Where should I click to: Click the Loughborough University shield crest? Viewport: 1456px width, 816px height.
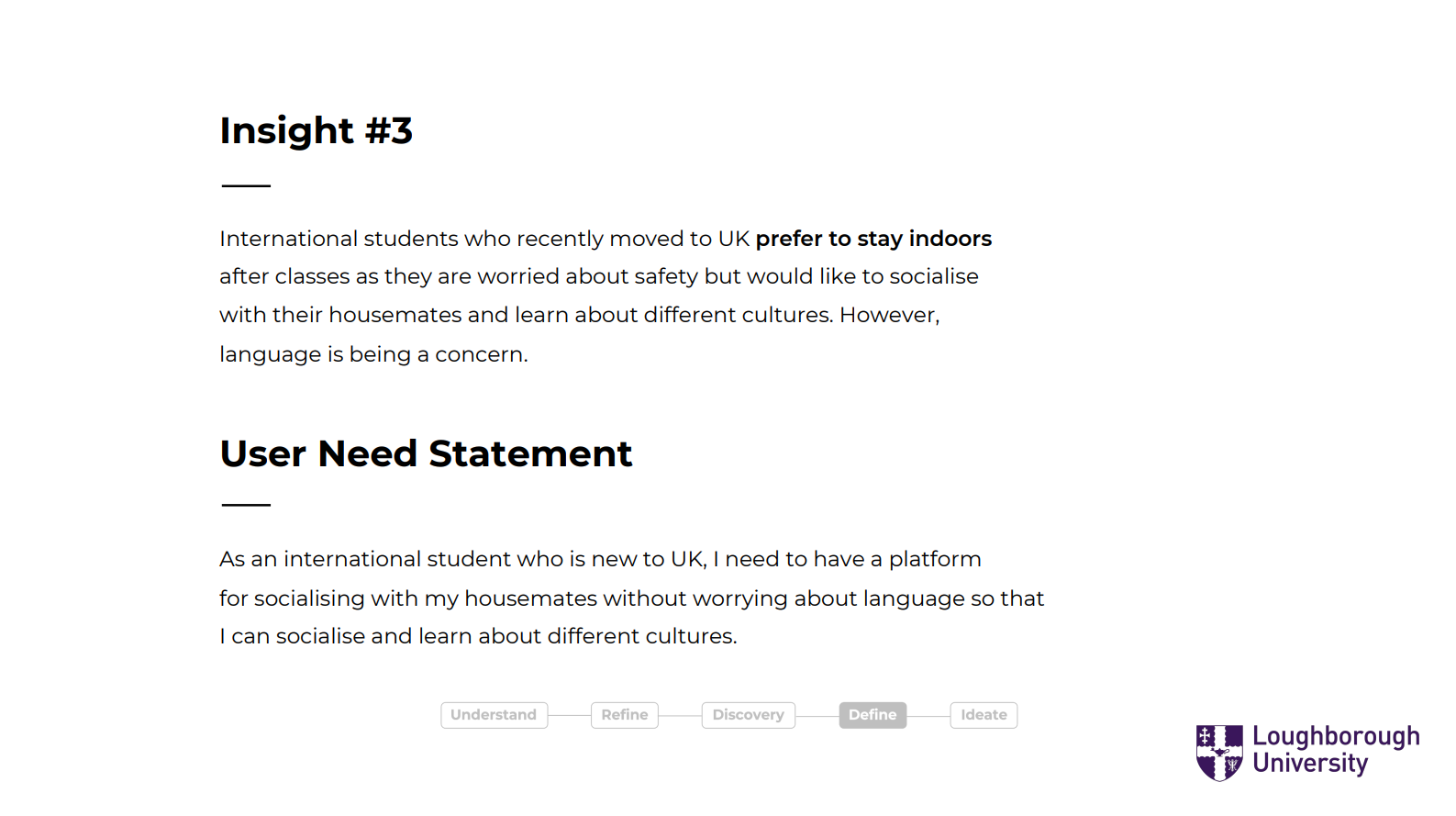tap(1219, 752)
